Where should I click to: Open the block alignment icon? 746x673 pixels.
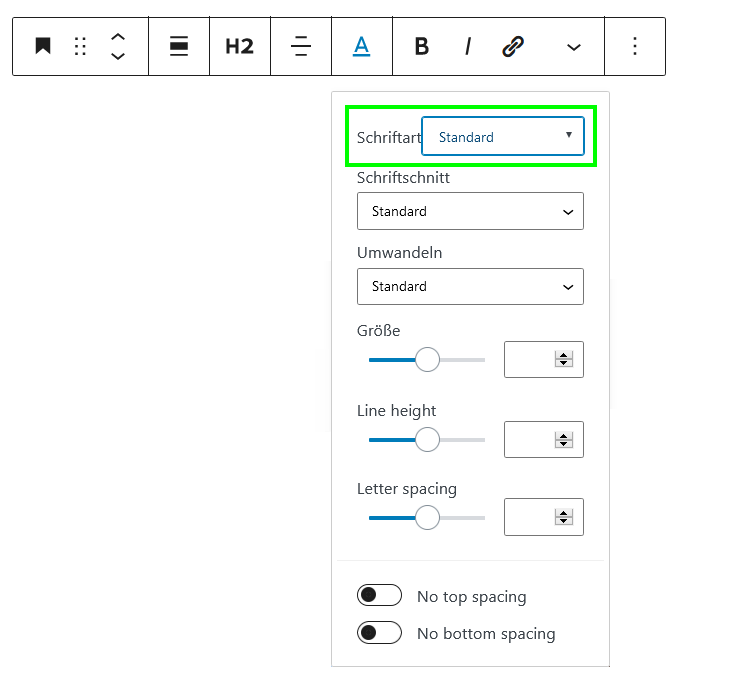click(179, 46)
